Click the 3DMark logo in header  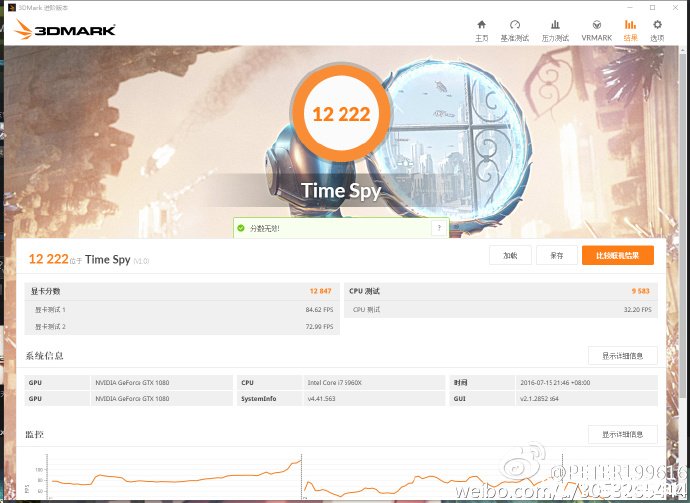(x=65, y=30)
